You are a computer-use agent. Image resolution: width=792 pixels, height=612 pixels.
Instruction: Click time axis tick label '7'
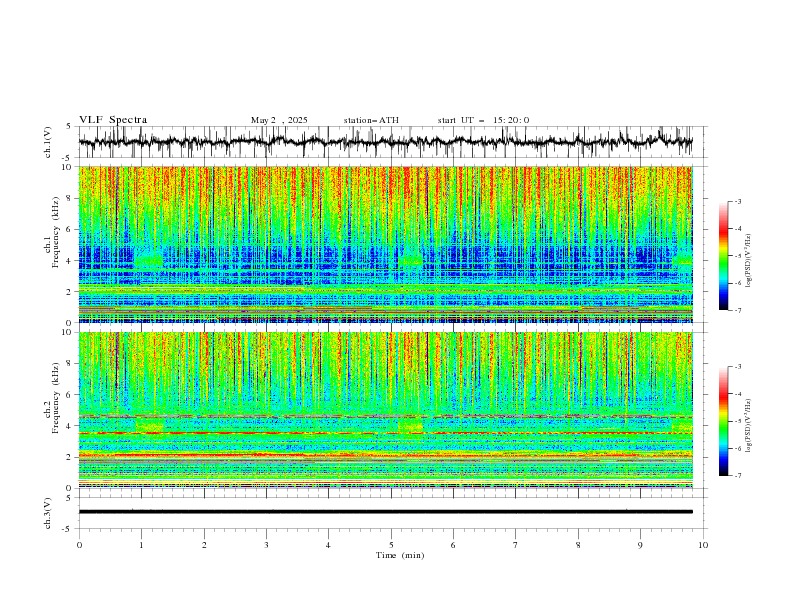coord(516,545)
